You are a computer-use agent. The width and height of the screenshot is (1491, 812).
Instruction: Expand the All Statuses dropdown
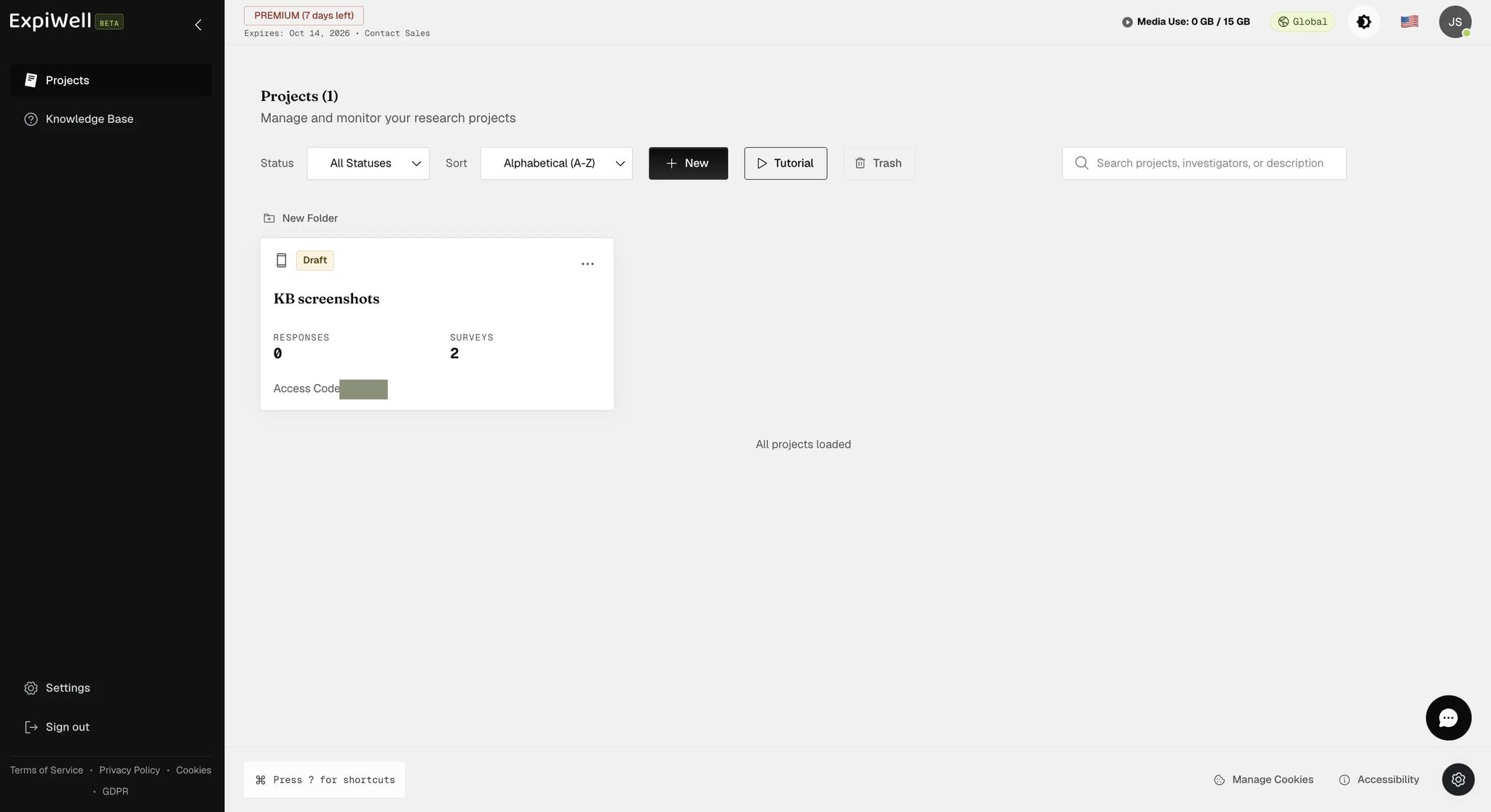point(368,163)
